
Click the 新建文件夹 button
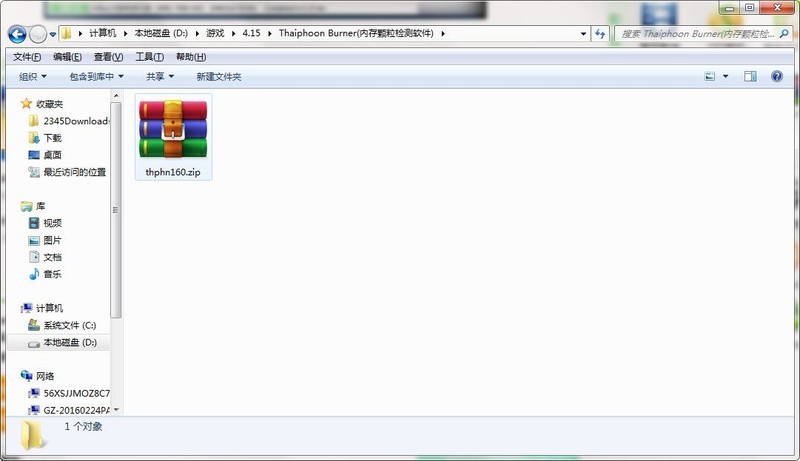coord(219,76)
